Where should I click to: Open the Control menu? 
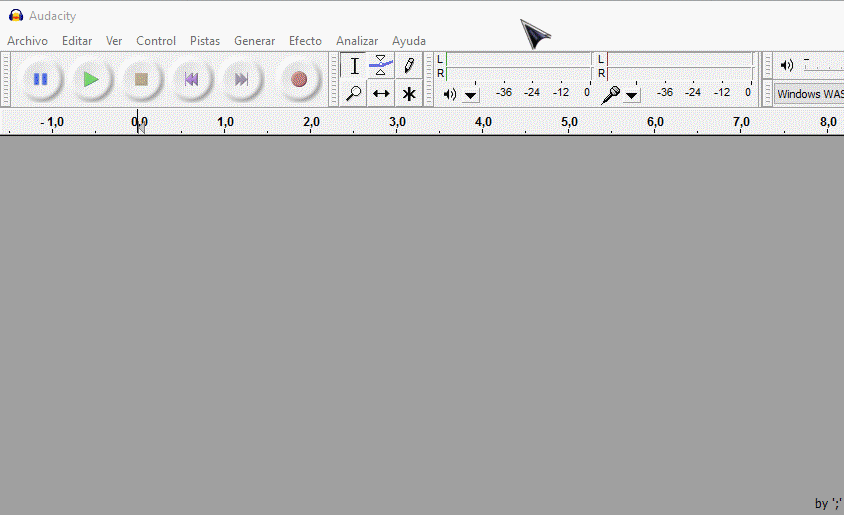tap(156, 41)
